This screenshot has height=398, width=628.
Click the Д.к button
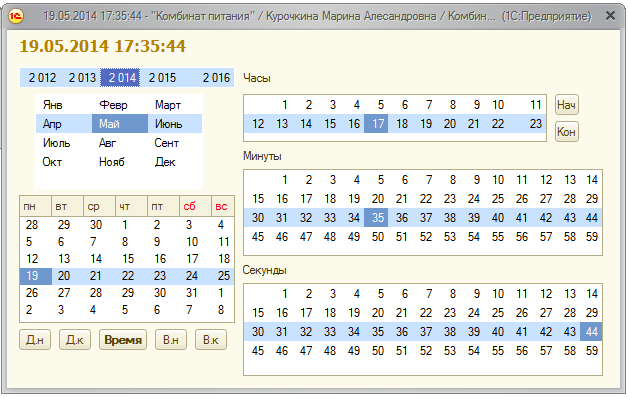75,340
